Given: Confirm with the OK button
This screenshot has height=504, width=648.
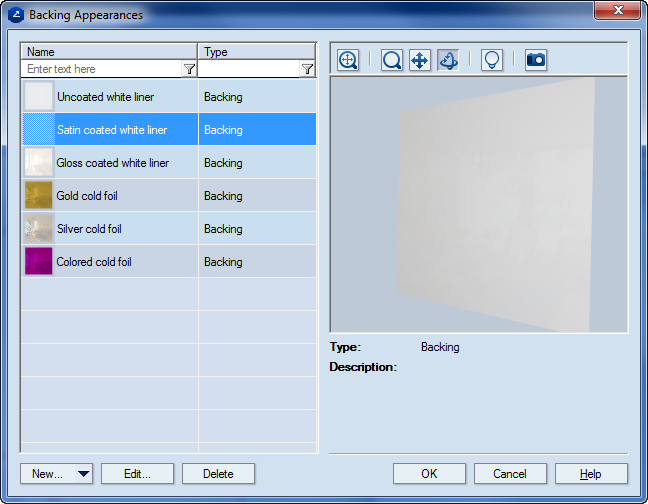Looking at the screenshot, I should point(429,474).
